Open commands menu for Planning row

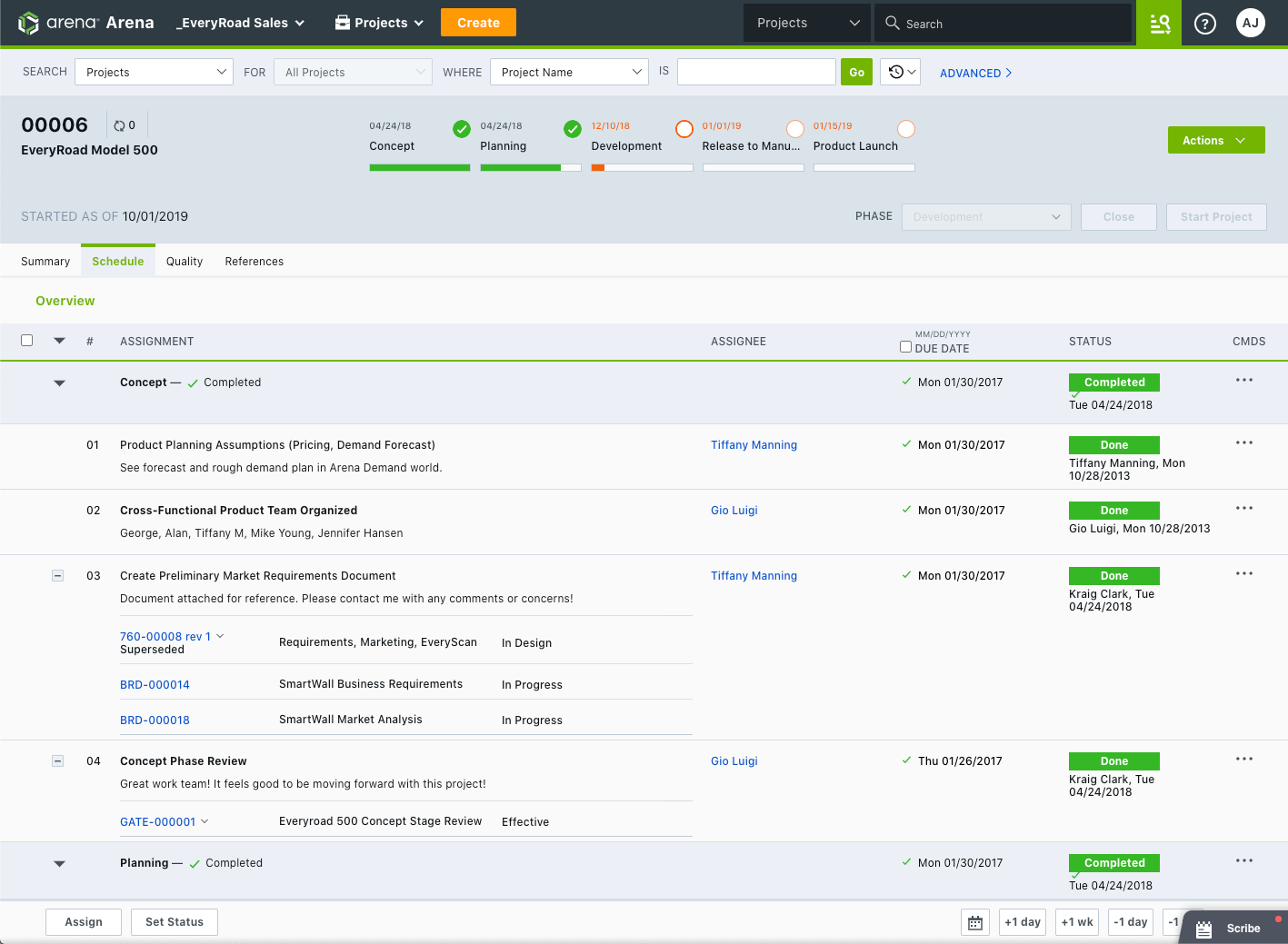(x=1244, y=860)
